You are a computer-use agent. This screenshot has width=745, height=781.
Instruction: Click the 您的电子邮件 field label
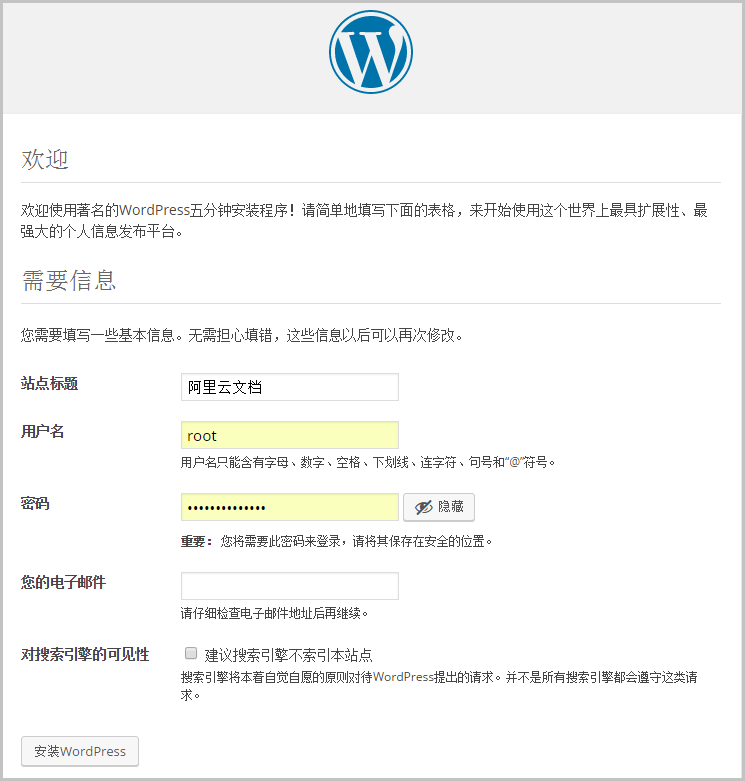[x=63, y=582]
